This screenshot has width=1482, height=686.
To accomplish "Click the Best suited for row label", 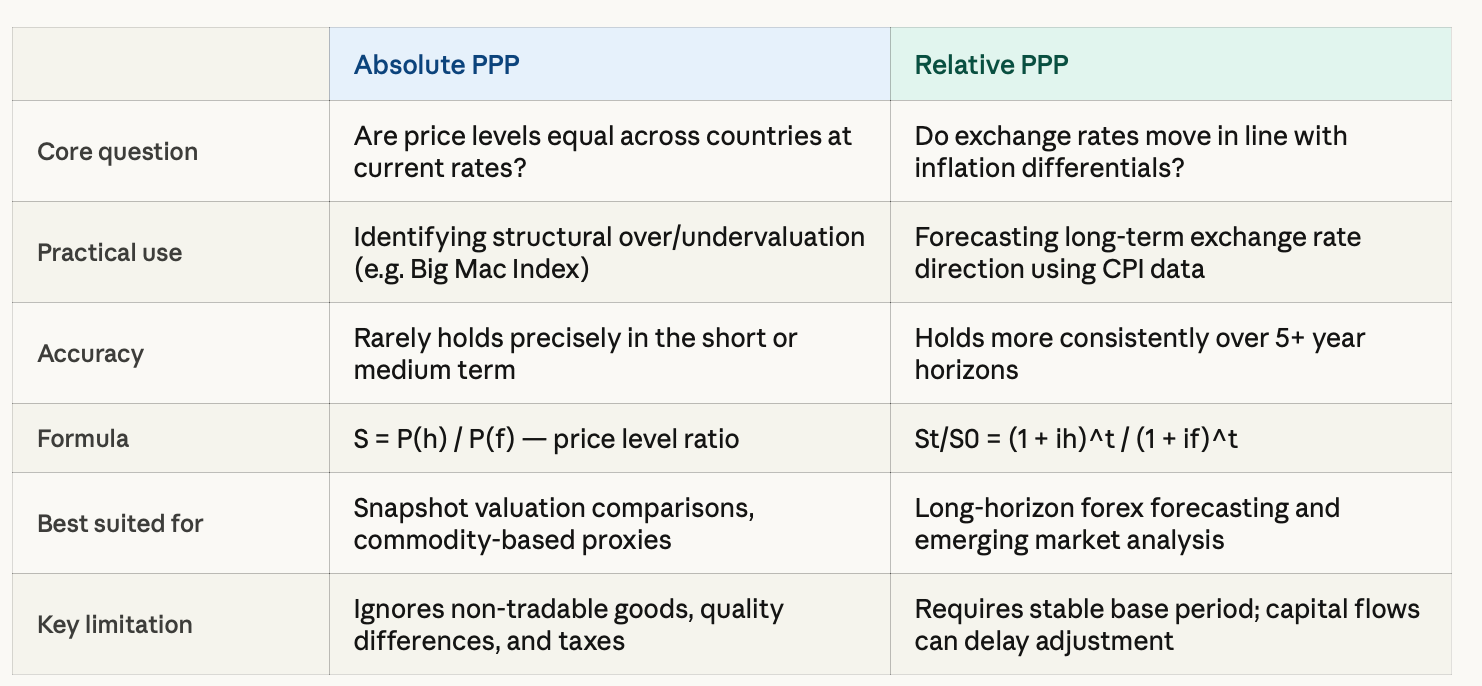I will point(121,523).
